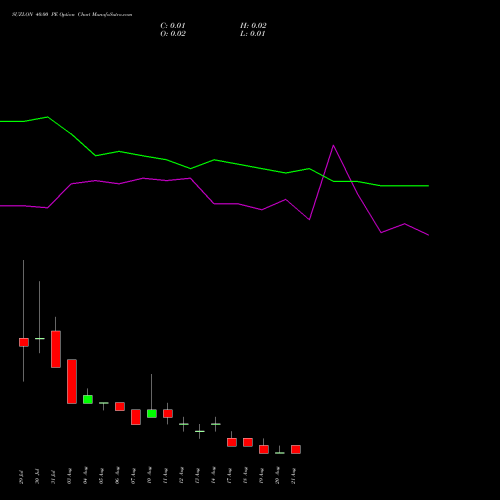The height and width of the screenshot is (500, 500).
Task: Click the red candlestick for 19 Aug
Action: tap(264, 449)
